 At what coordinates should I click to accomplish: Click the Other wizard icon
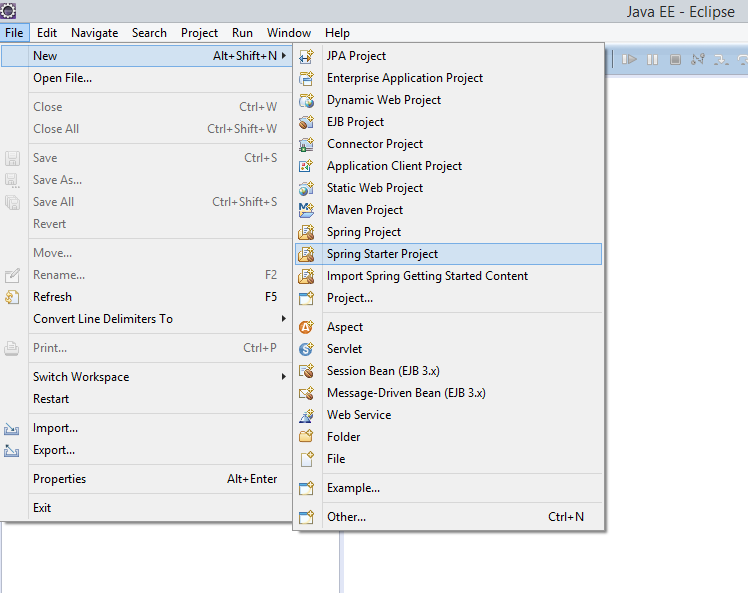[x=306, y=517]
